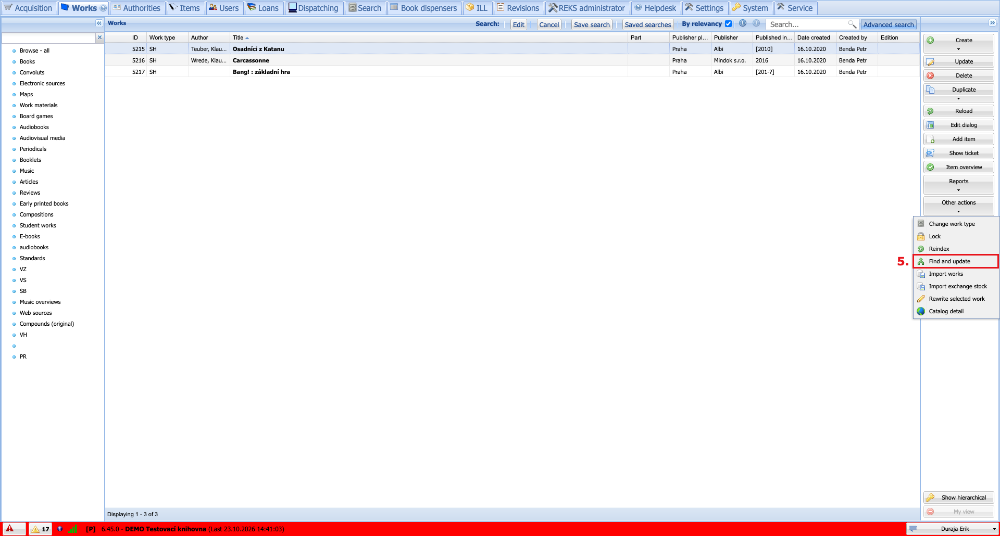Expand the Create button dropdown arrow
The height and width of the screenshot is (536, 1000).
pyautogui.click(x=958, y=48)
